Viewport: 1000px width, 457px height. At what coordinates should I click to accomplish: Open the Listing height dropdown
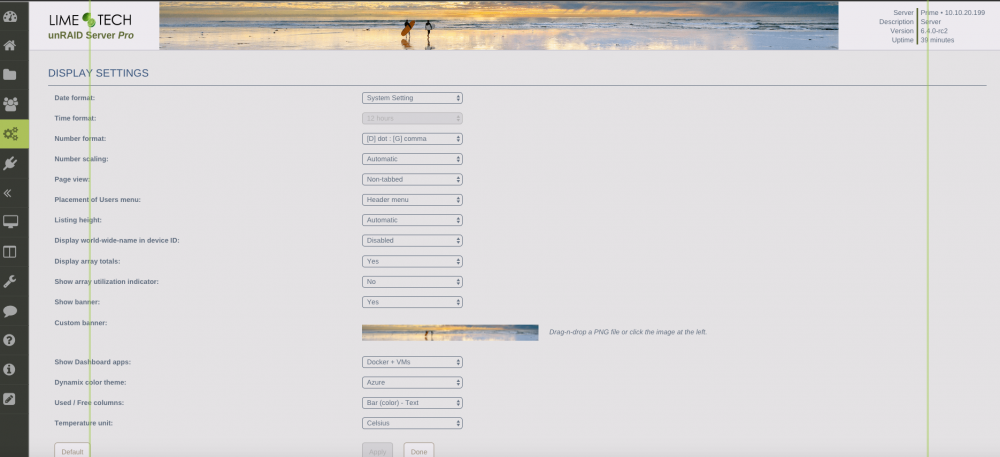[x=412, y=220]
